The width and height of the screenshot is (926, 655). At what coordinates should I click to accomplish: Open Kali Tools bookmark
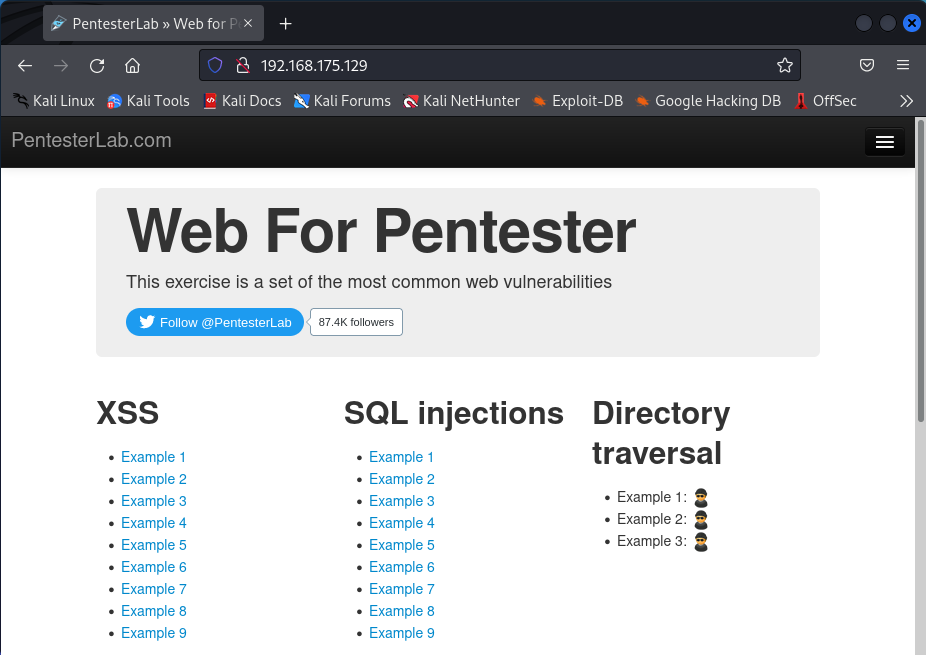(148, 101)
